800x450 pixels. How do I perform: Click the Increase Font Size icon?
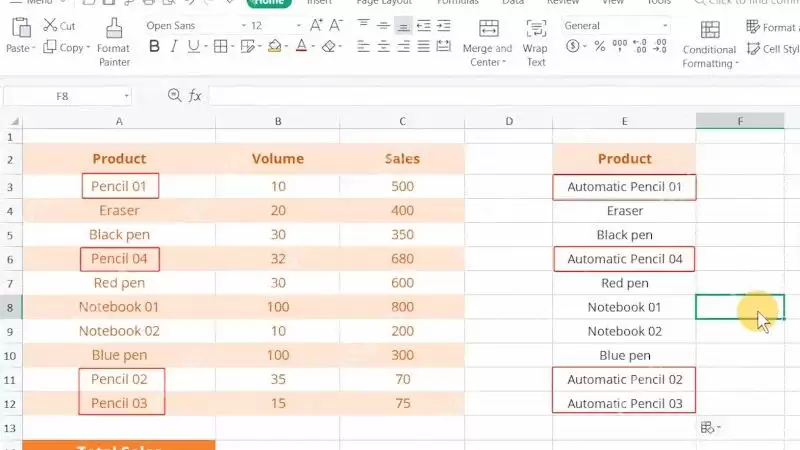(316, 25)
